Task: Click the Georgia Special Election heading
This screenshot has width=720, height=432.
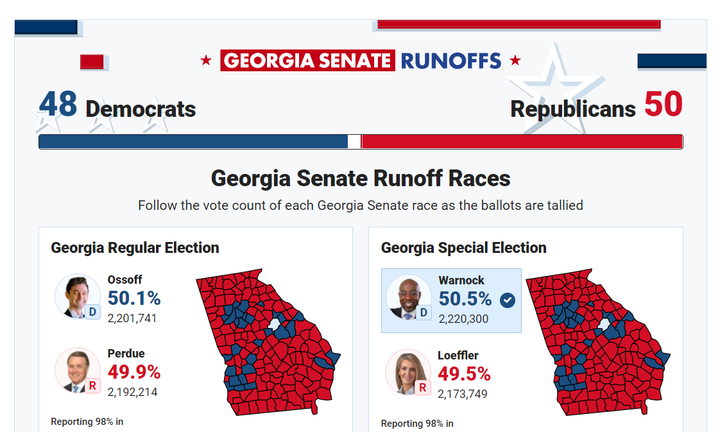Action: pos(463,248)
